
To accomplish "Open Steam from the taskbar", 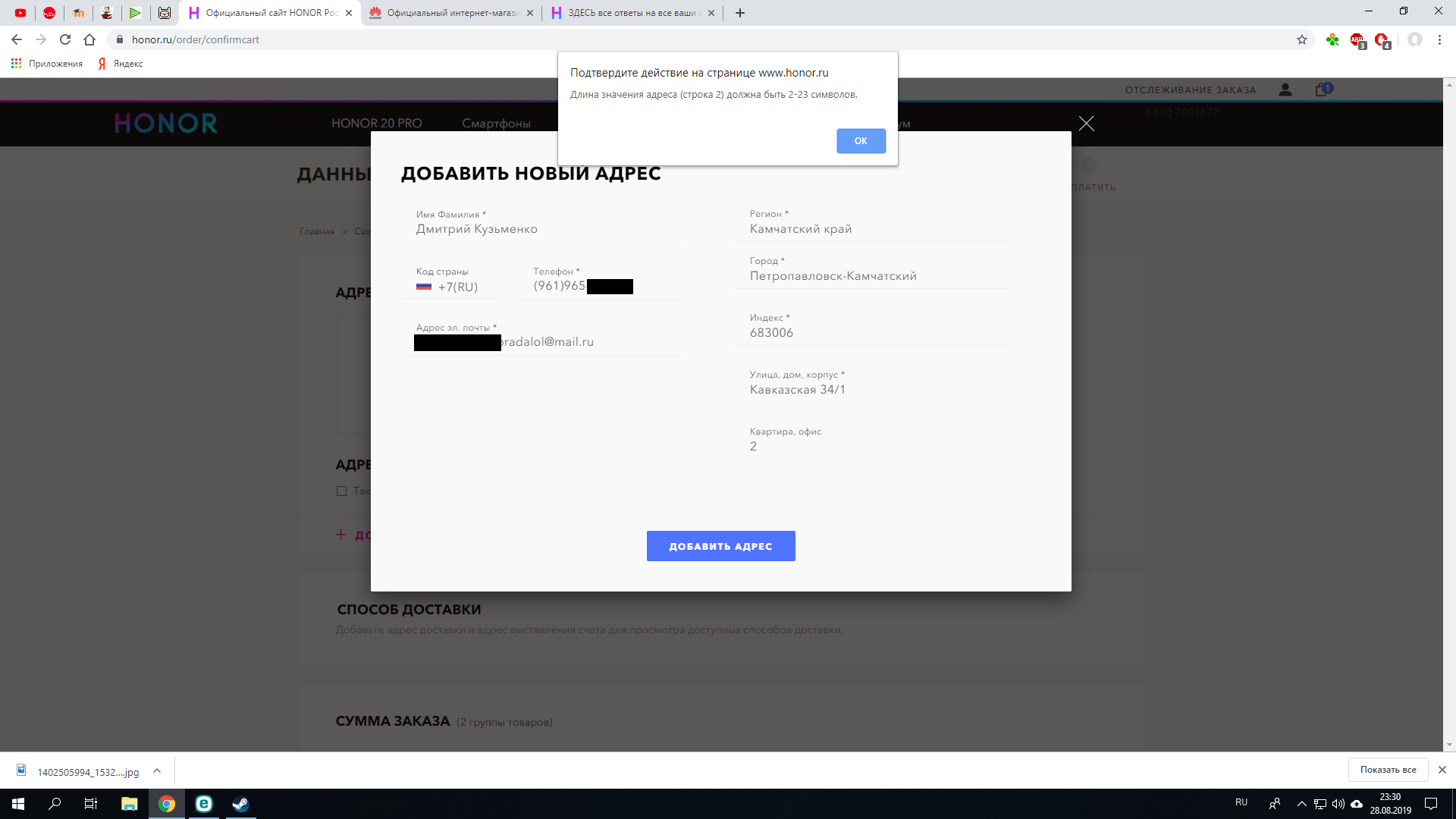I will pyautogui.click(x=240, y=804).
